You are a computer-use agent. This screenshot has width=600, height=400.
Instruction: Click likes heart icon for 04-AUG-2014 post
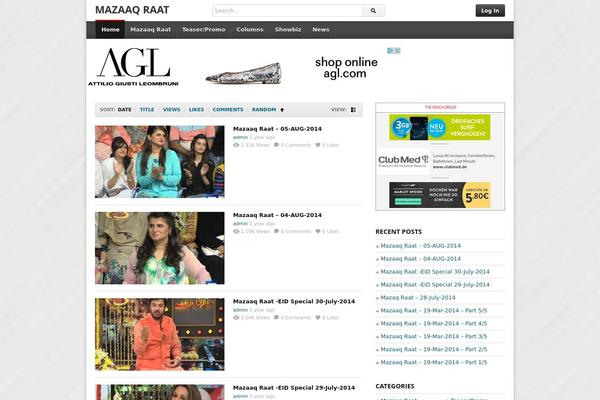[x=318, y=231]
